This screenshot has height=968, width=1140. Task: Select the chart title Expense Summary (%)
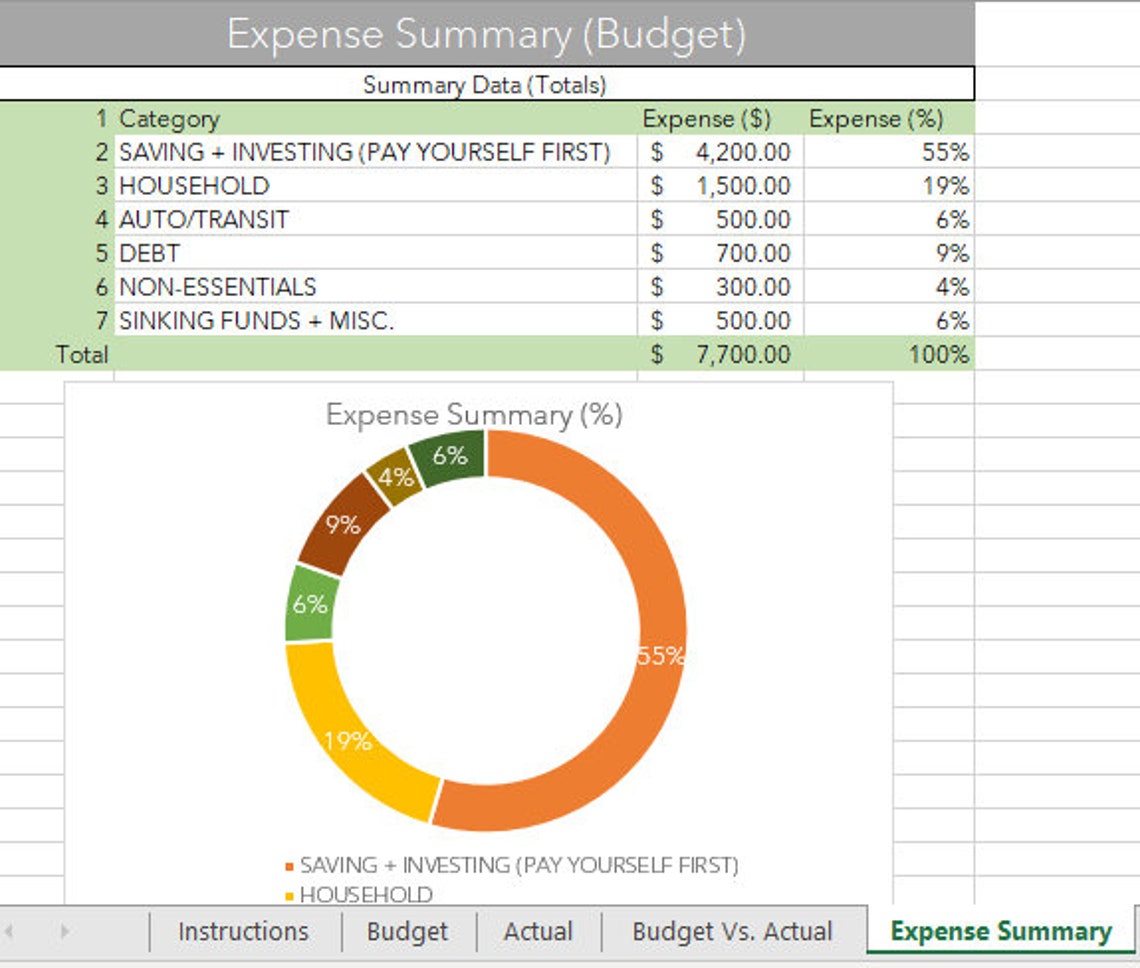pyautogui.click(x=476, y=414)
